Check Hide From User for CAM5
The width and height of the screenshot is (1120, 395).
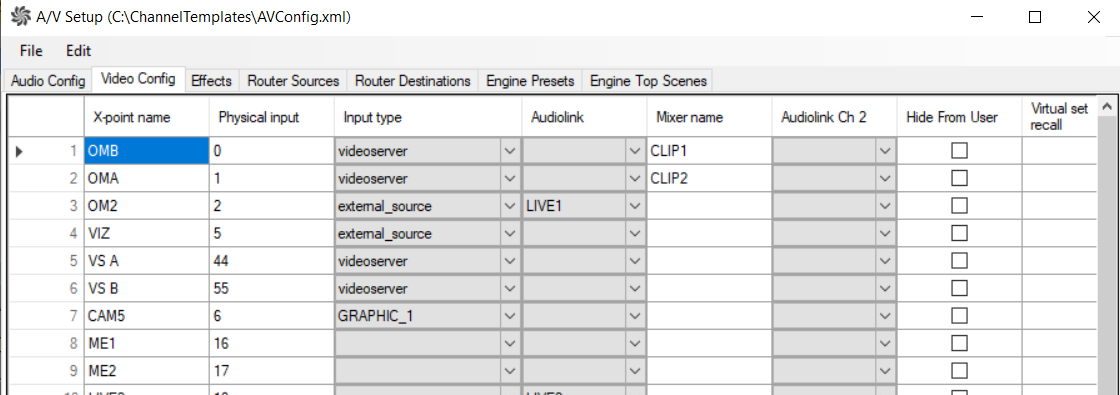pyautogui.click(x=959, y=315)
